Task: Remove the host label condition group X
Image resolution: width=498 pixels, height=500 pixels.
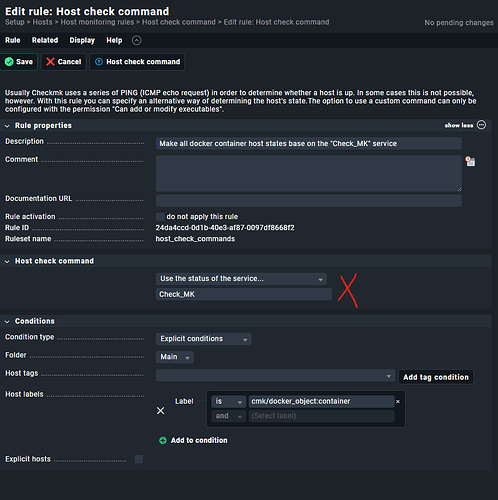Action: tap(160, 411)
